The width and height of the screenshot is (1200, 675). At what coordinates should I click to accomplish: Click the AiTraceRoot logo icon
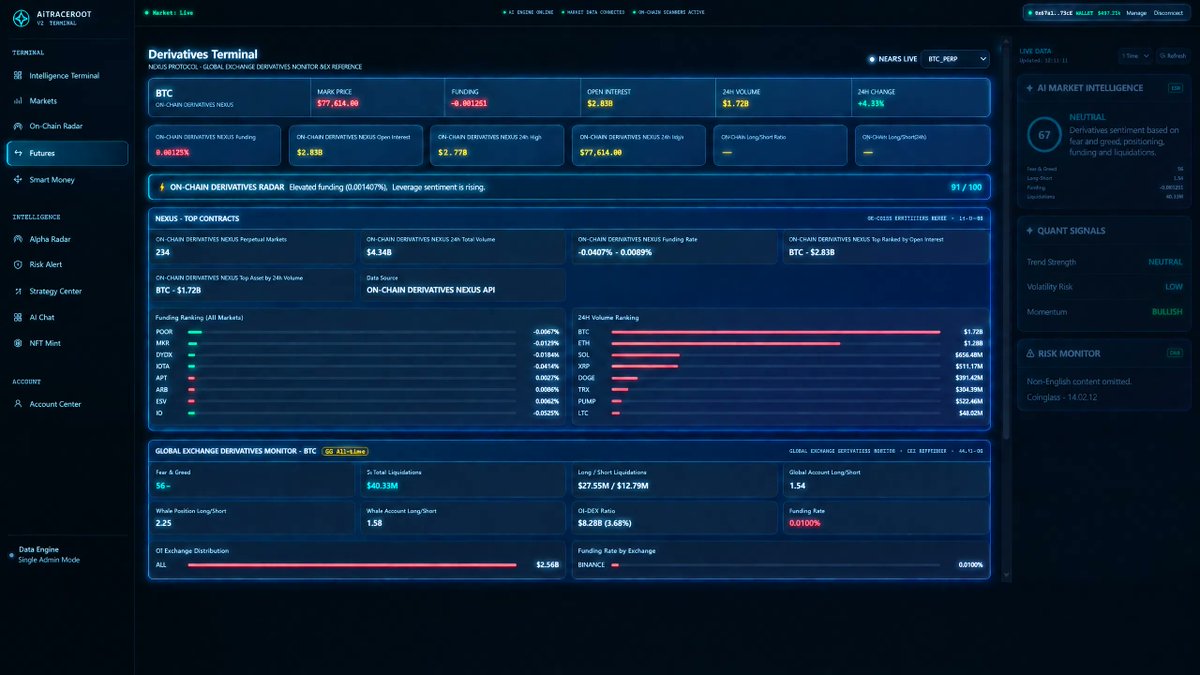19,17
